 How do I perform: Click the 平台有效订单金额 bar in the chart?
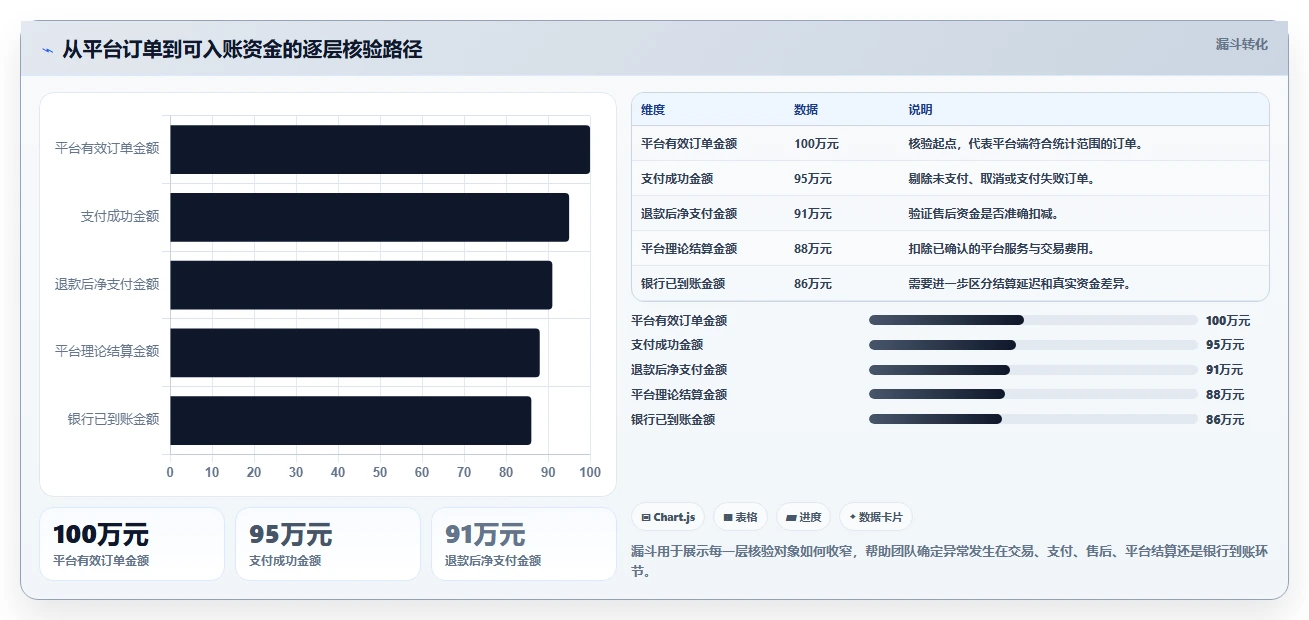[x=380, y=149]
